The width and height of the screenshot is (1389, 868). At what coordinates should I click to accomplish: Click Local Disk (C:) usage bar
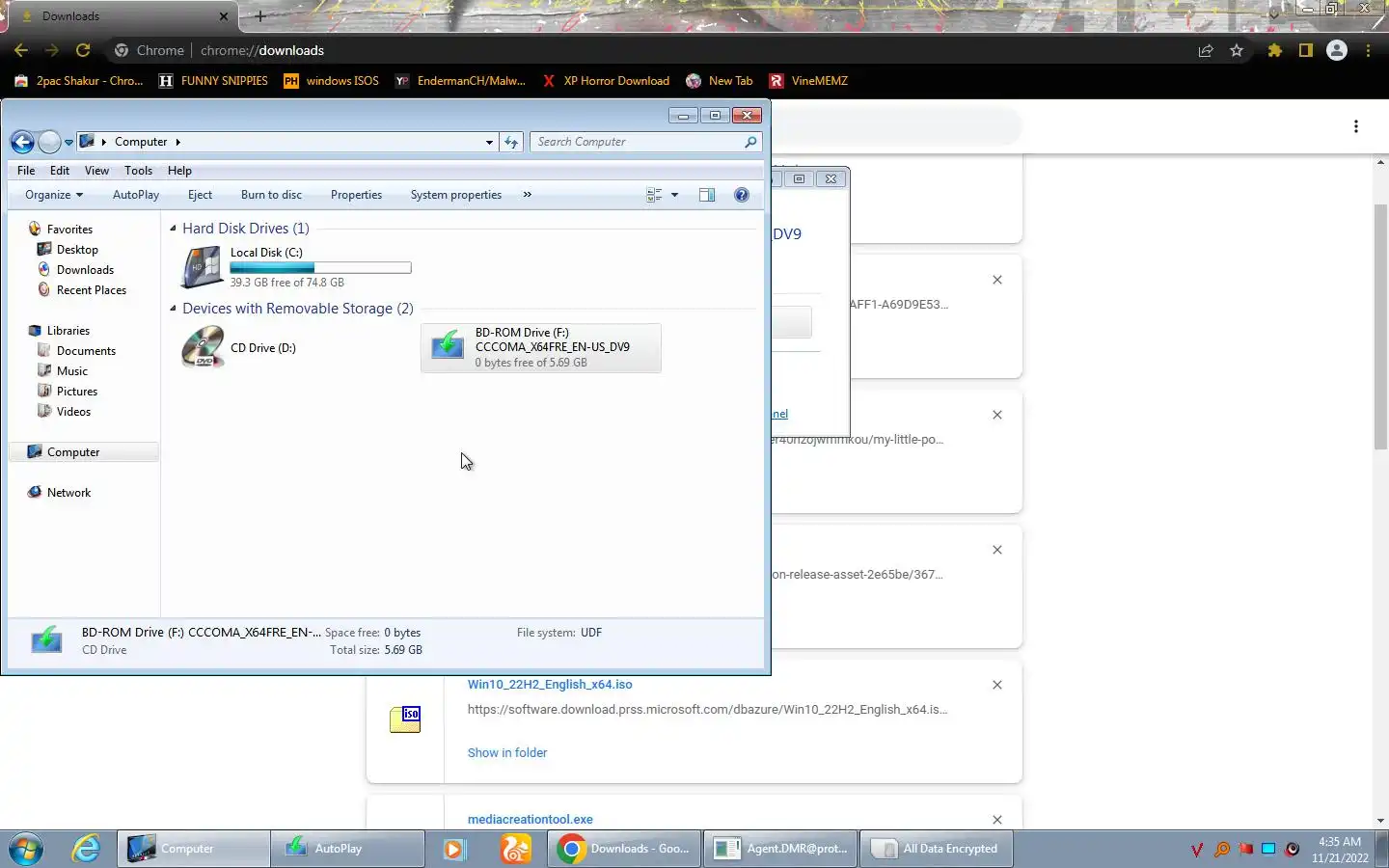[x=320, y=268]
